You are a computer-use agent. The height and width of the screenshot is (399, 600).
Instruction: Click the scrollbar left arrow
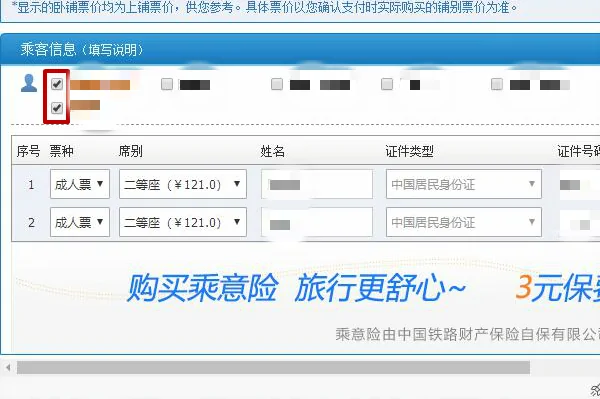8,368
